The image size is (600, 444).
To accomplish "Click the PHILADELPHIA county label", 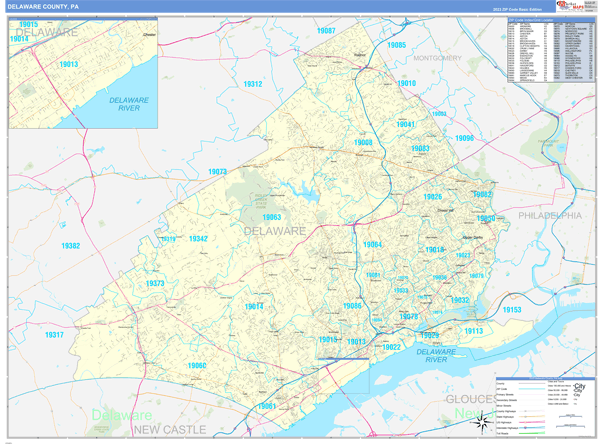I will click(x=550, y=216).
